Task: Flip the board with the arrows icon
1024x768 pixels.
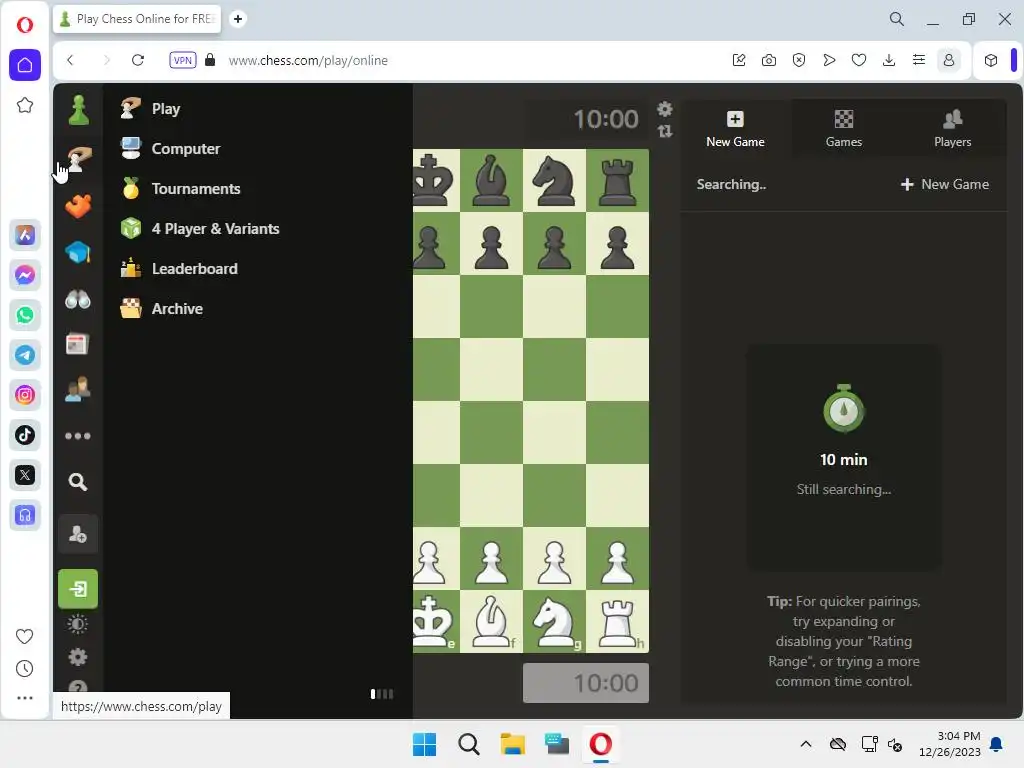Action: 665,131
